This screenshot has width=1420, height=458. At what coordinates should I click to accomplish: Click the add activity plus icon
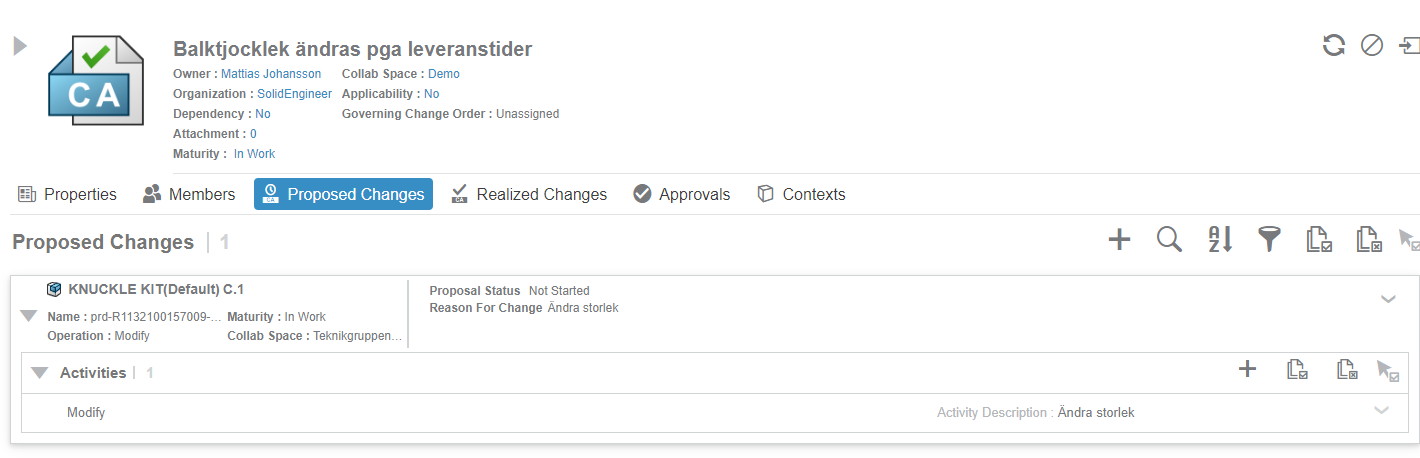tap(1247, 369)
